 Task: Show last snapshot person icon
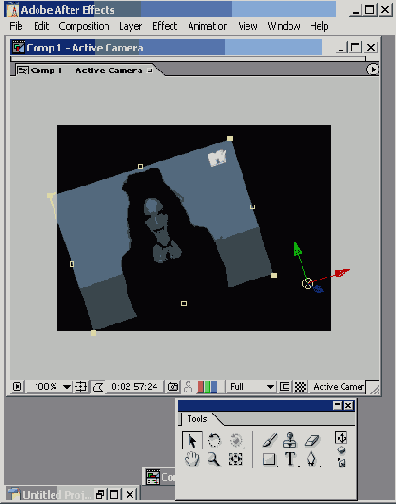click(188, 387)
